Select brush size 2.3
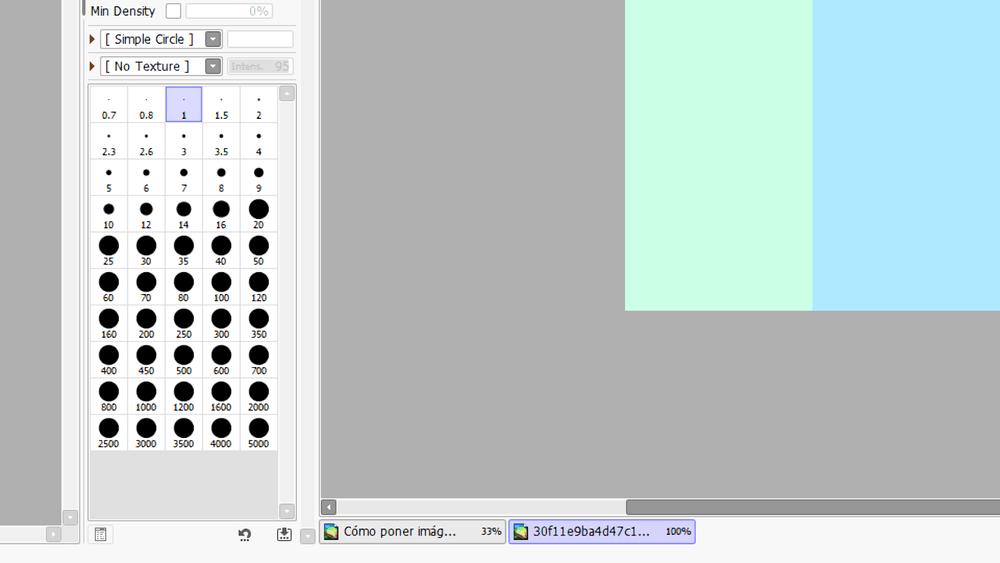1000x563 pixels. 109,141
